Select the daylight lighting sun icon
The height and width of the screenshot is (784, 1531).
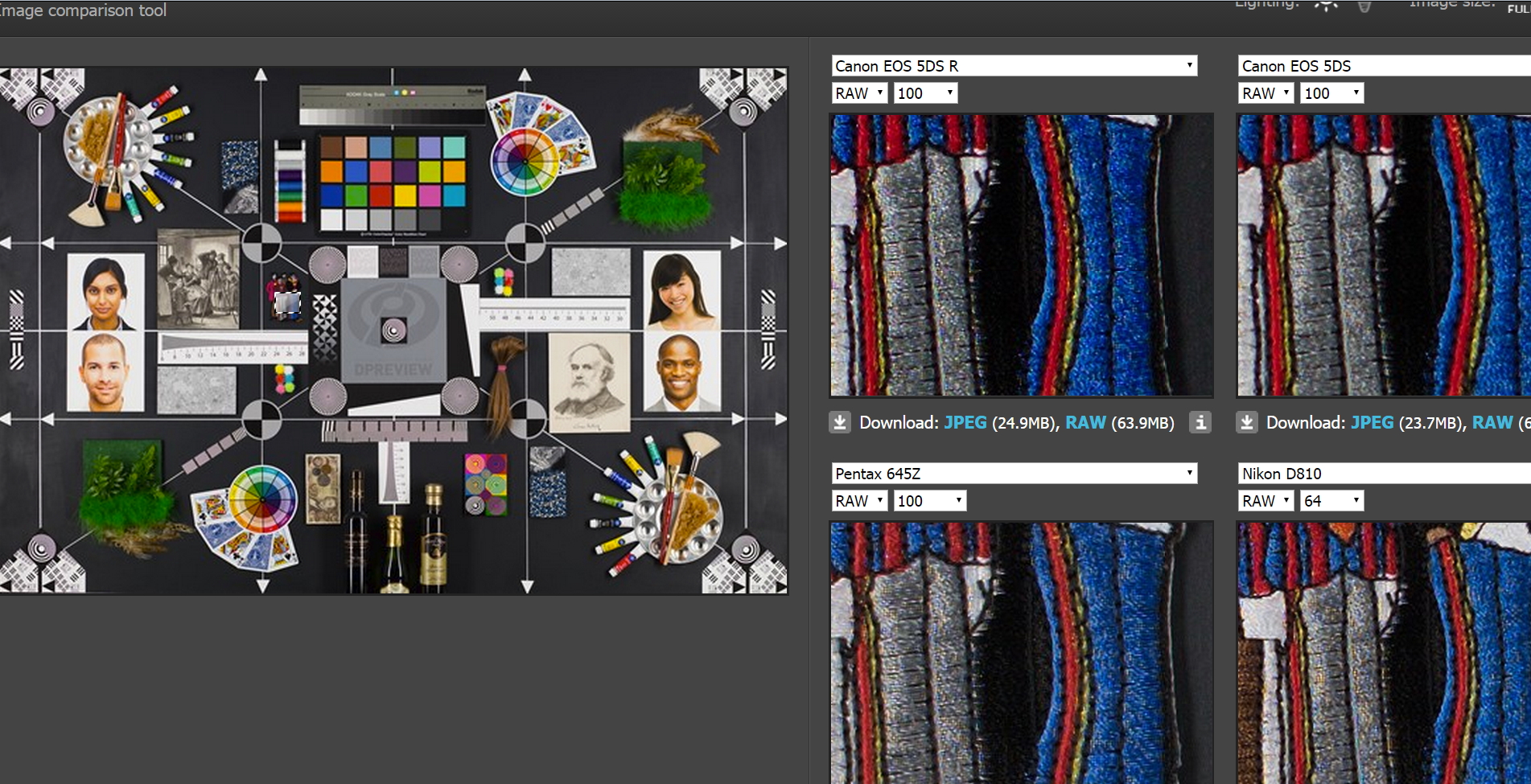1326,5
